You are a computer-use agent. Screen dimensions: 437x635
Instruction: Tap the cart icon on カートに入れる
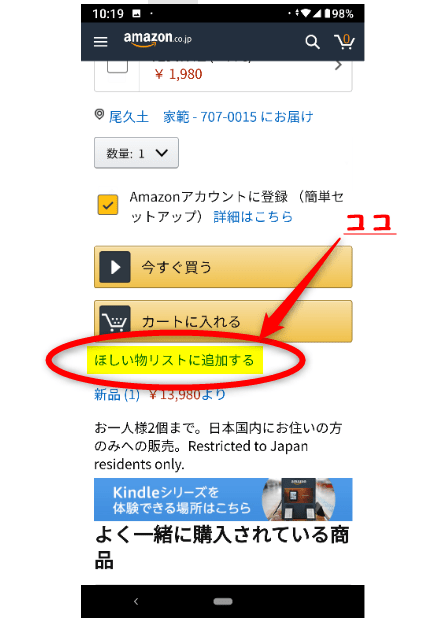[115, 320]
